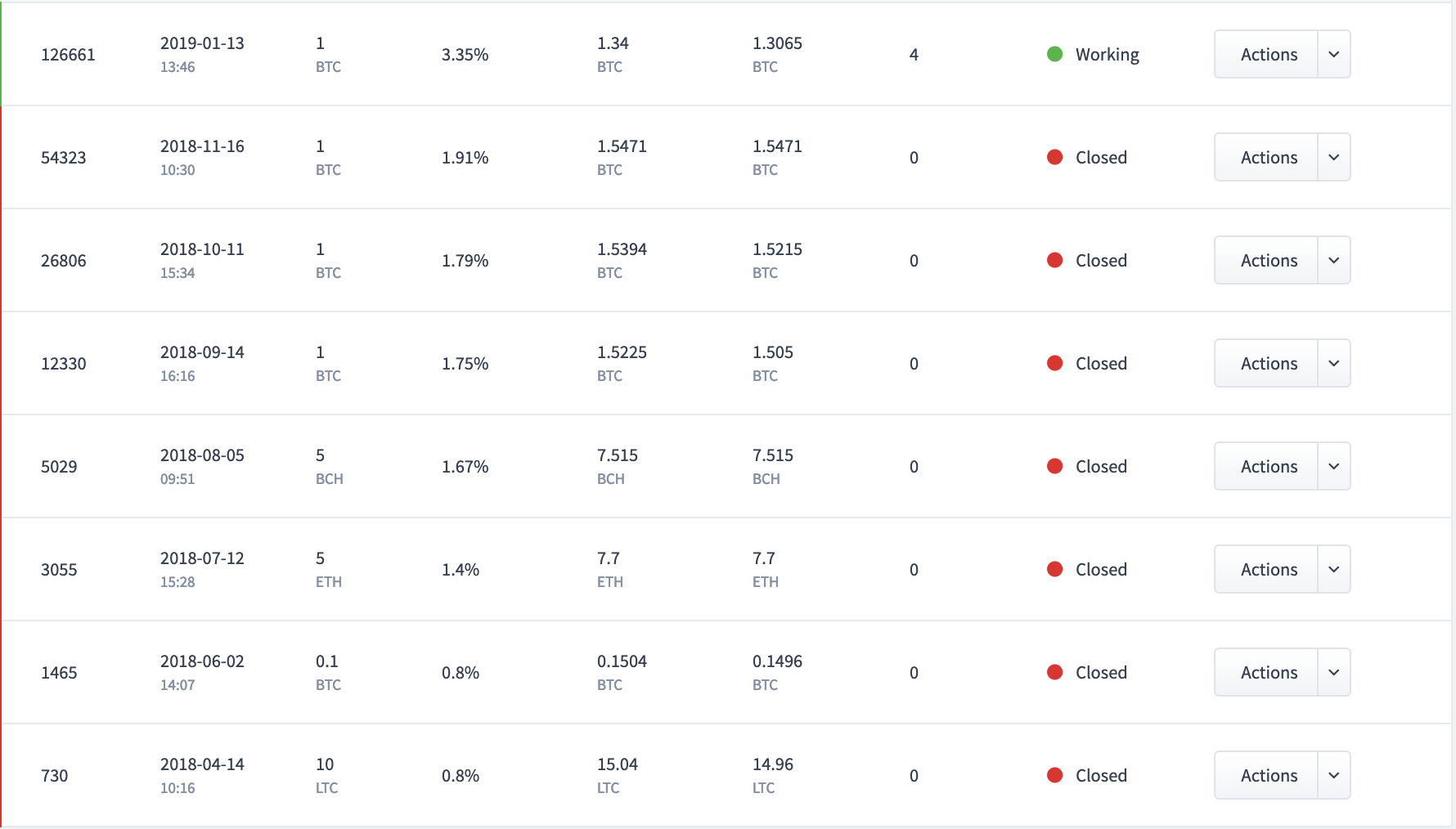The image size is (1456, 829).
Task: Expand the Actions dropdown arrow for 126661
Action: tap(1334, 54)
